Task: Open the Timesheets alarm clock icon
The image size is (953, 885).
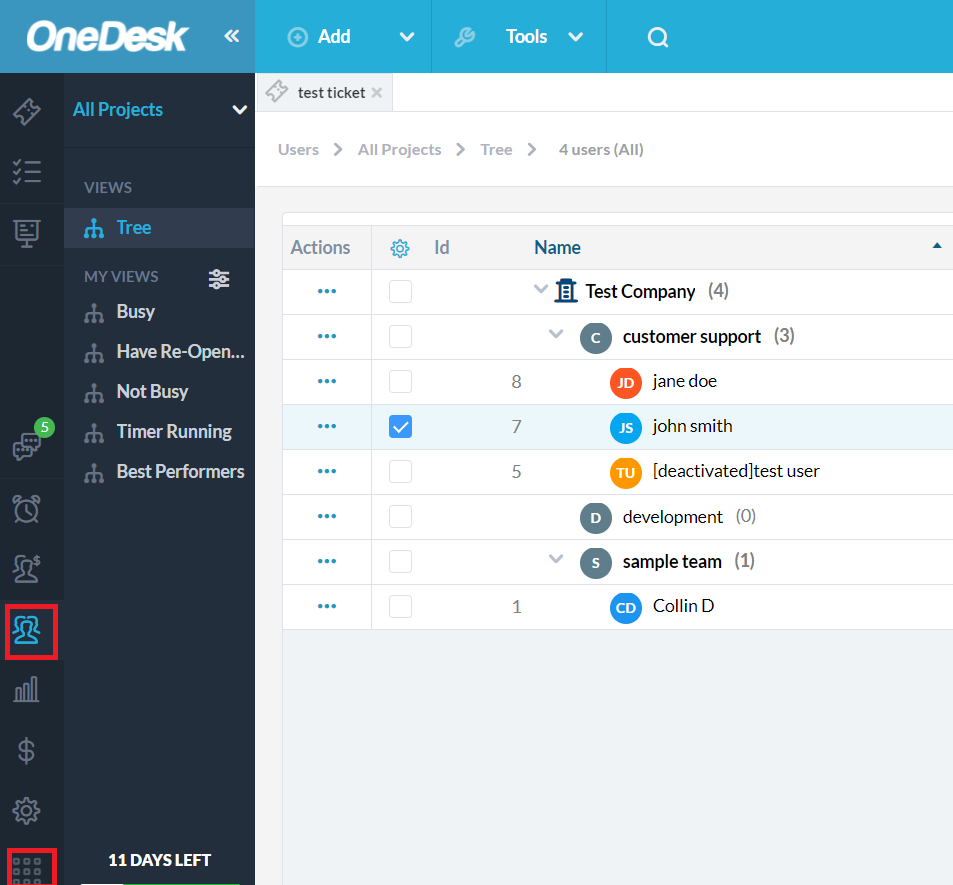Action: tap(27, 509)
